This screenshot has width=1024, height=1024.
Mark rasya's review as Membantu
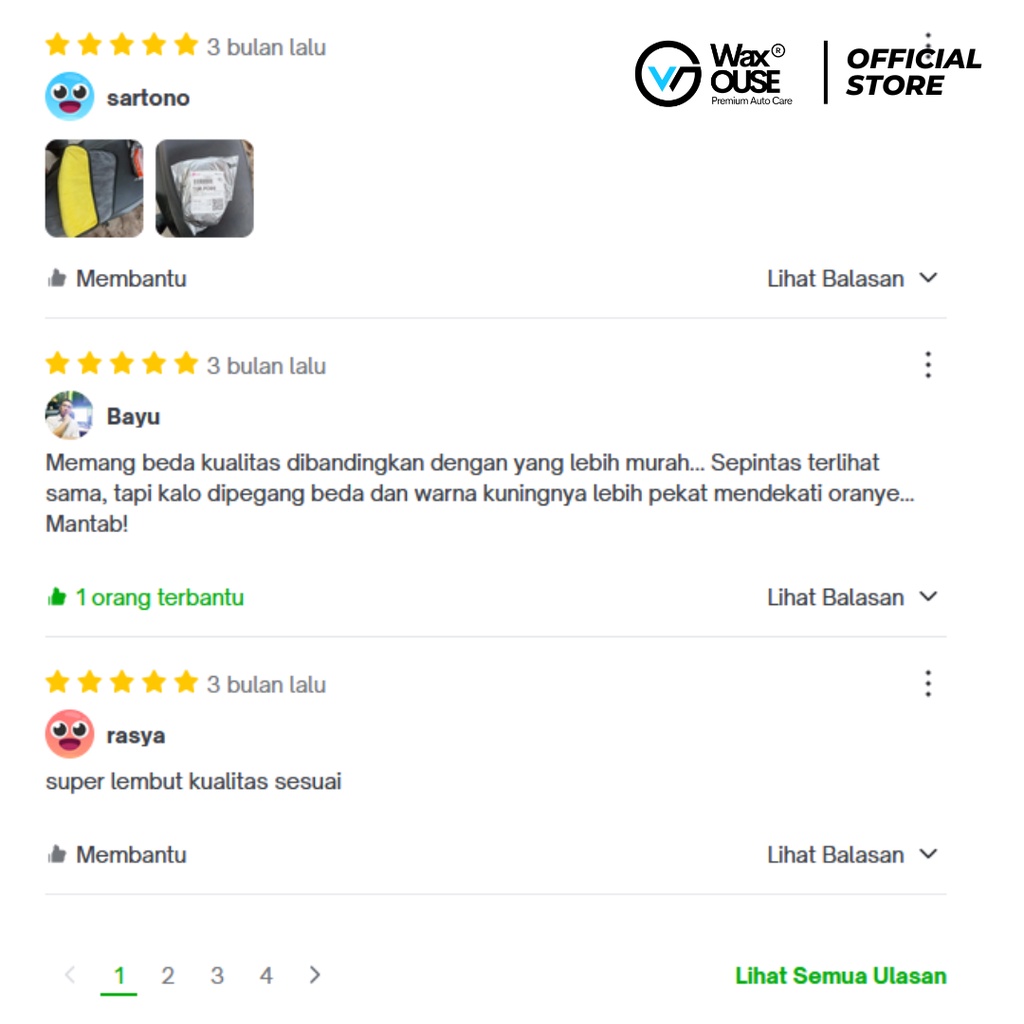click(x=117, y=855)
